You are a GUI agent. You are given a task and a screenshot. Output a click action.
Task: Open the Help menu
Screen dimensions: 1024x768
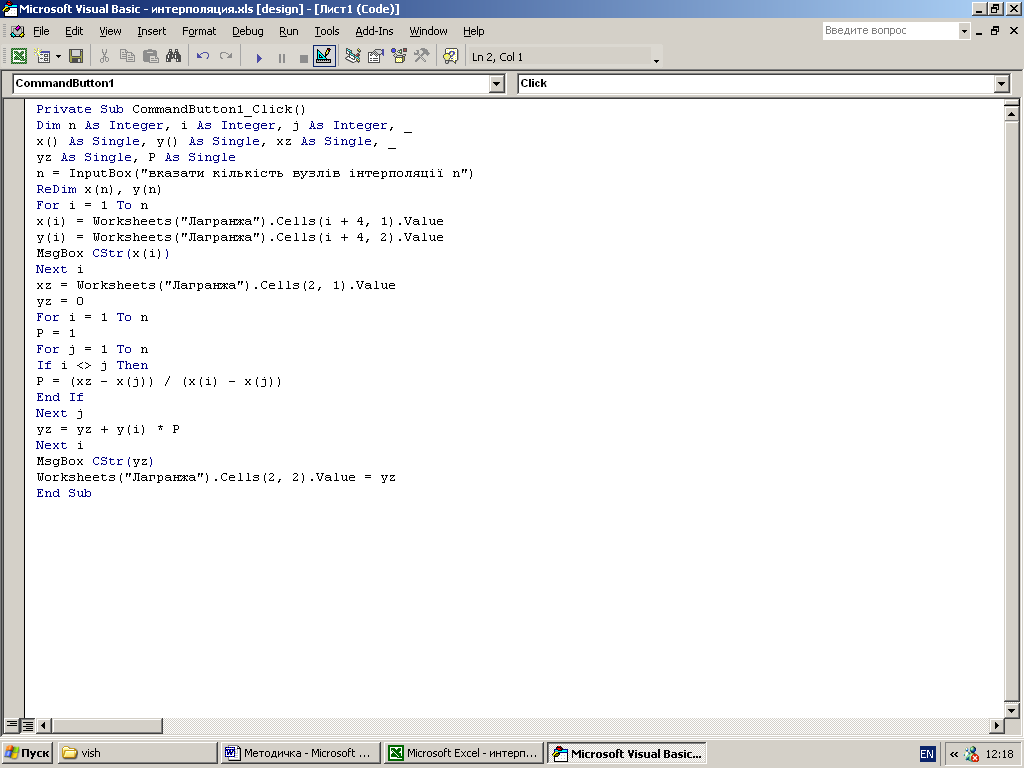coord(473,31)
